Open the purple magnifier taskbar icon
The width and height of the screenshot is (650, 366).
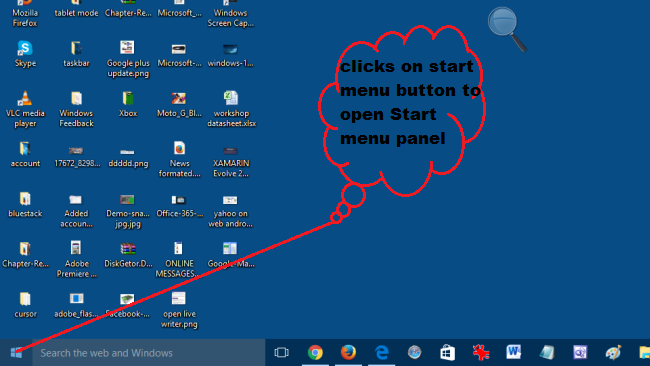click(580, 353)
